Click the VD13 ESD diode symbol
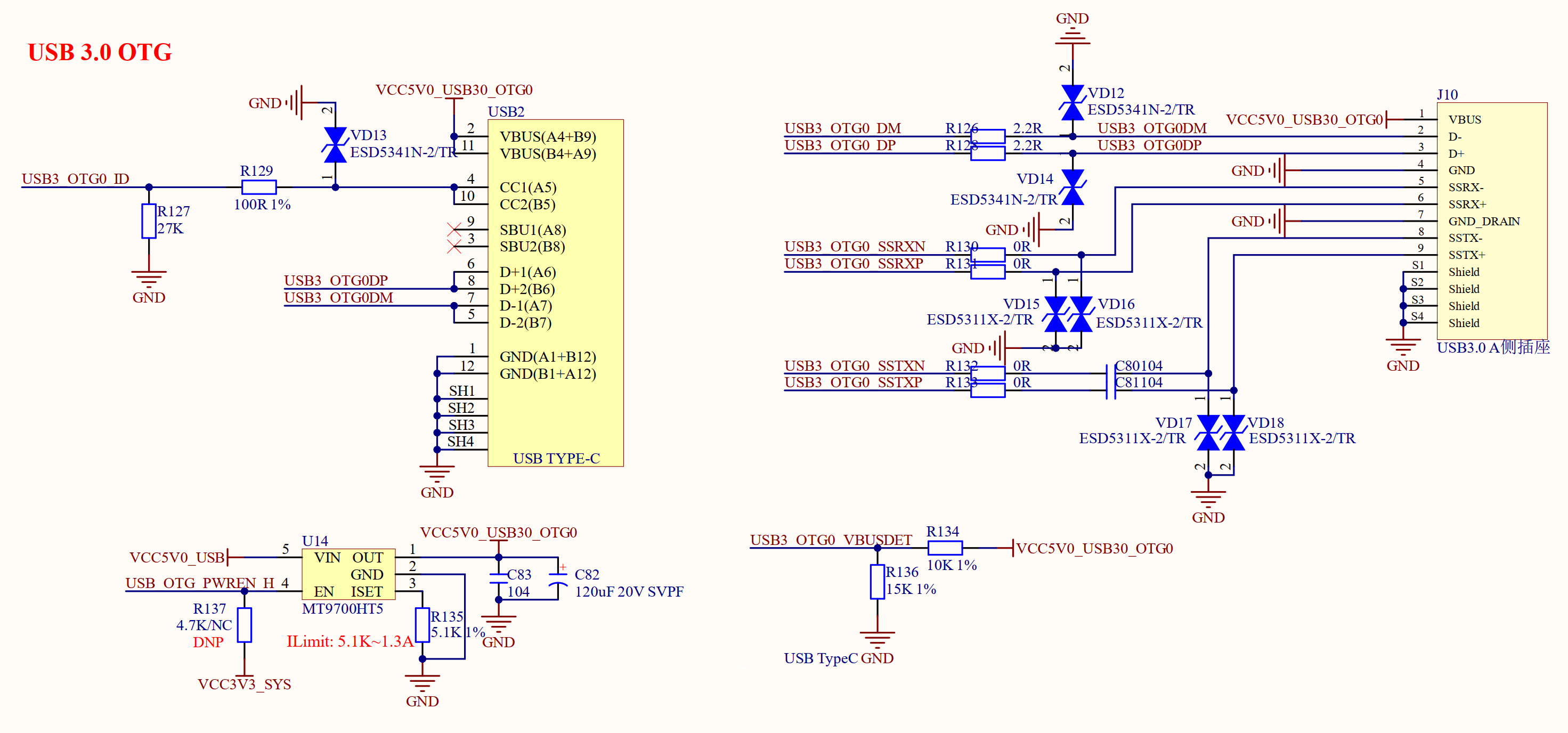1568x733 pixels. 335,145
